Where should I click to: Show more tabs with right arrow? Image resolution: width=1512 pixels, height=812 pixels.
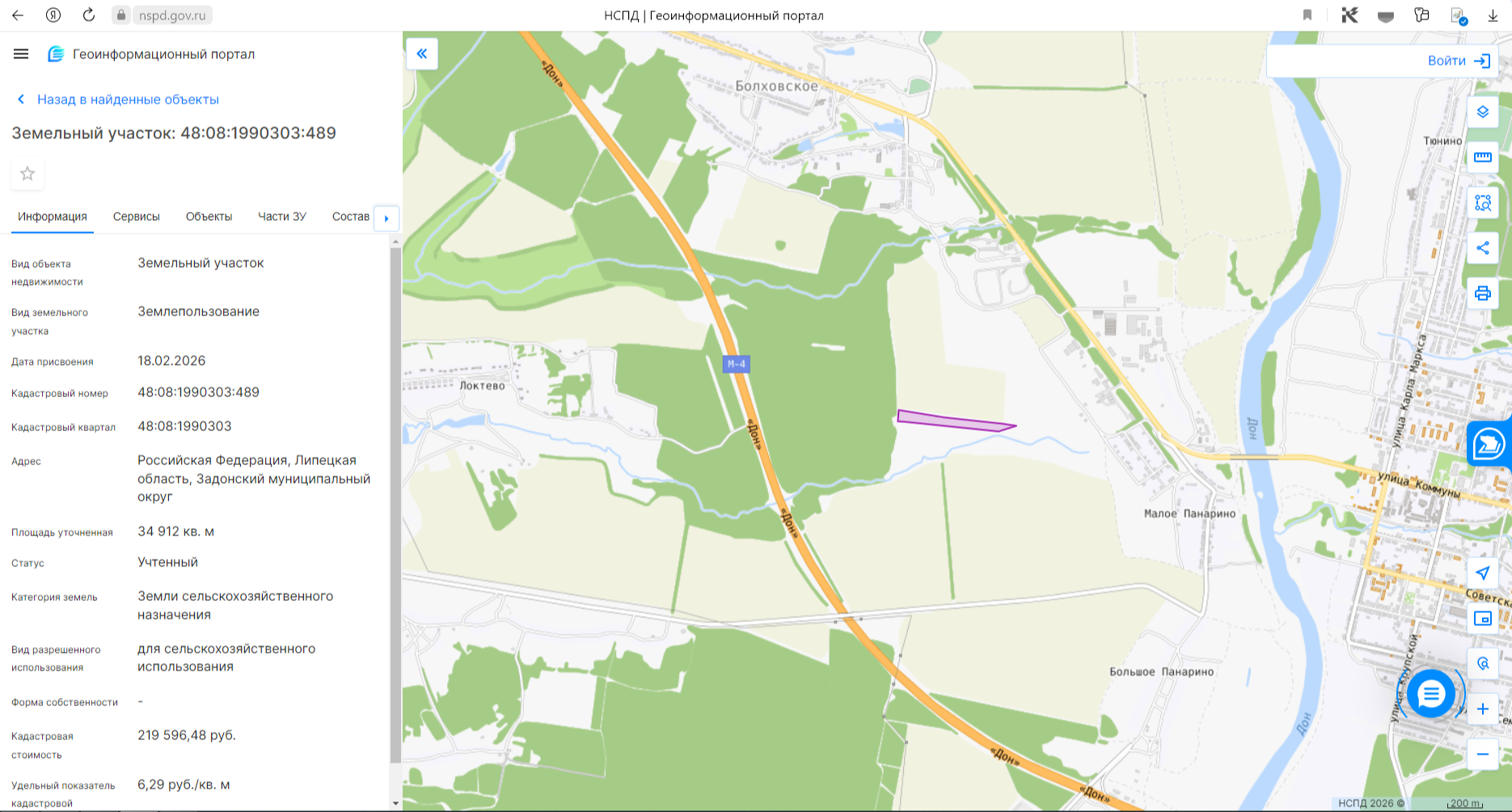coord(386,218)
